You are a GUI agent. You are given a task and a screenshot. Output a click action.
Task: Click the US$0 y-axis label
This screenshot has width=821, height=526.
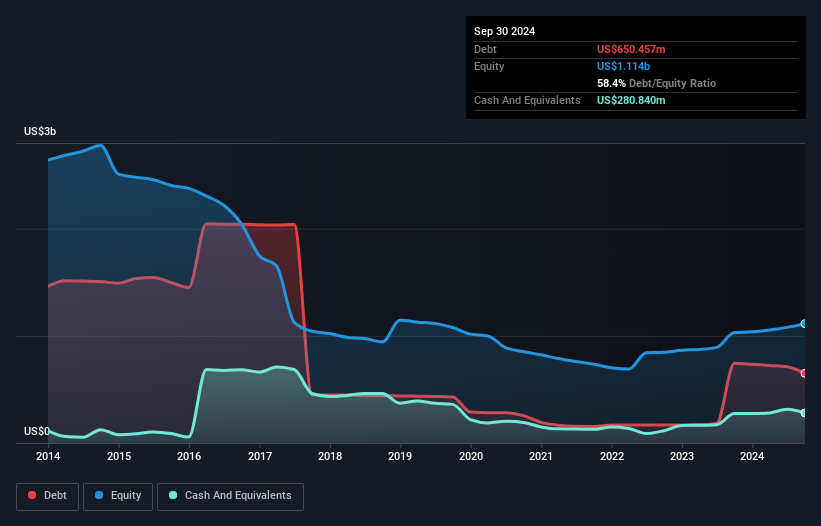pyautogui.click(x=37, y=431)
